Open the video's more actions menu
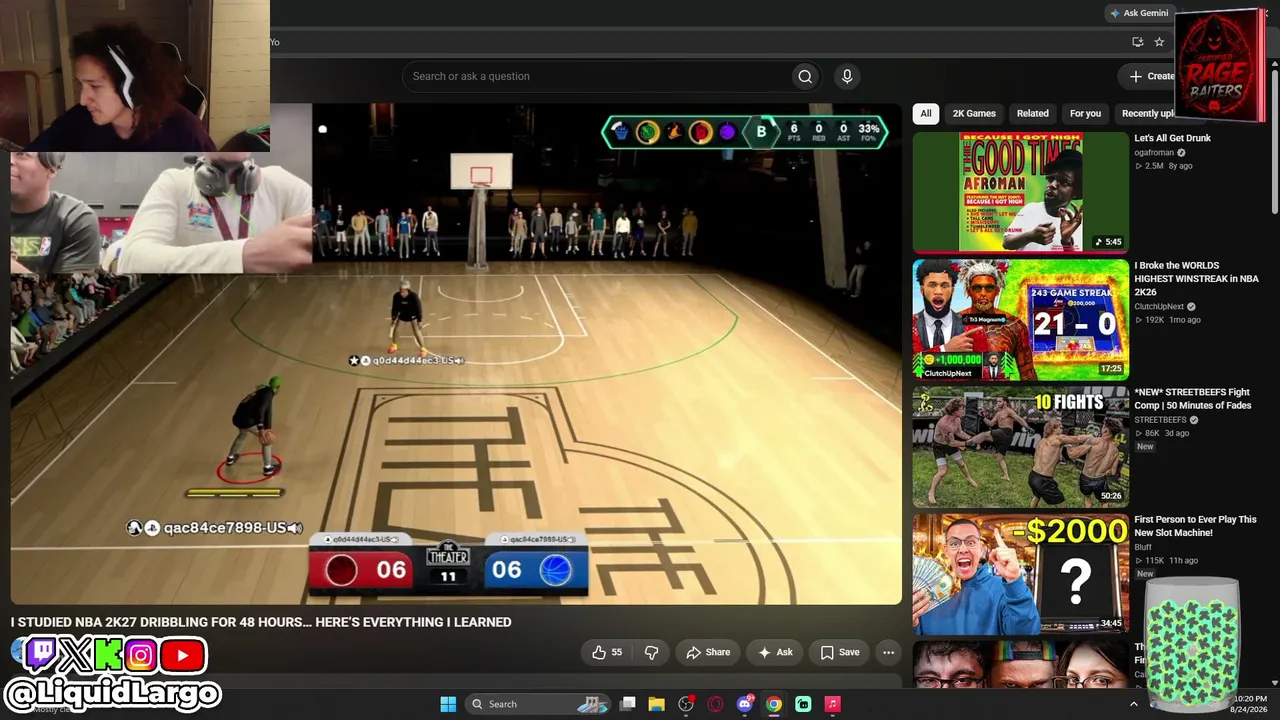This screenshot has width=1280, height=720. click(888, 652)
